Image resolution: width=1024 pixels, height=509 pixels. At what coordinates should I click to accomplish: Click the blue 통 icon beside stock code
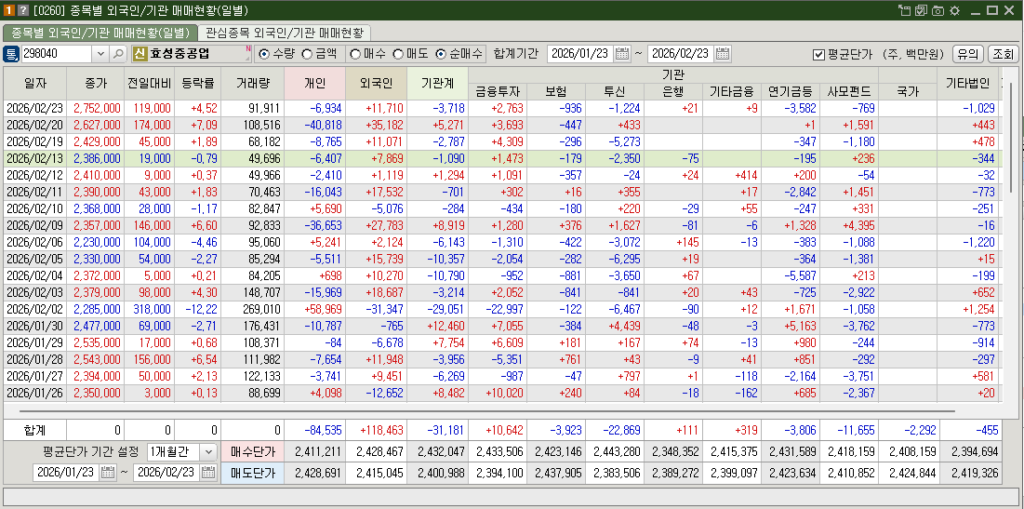click(x=11, y=53)
